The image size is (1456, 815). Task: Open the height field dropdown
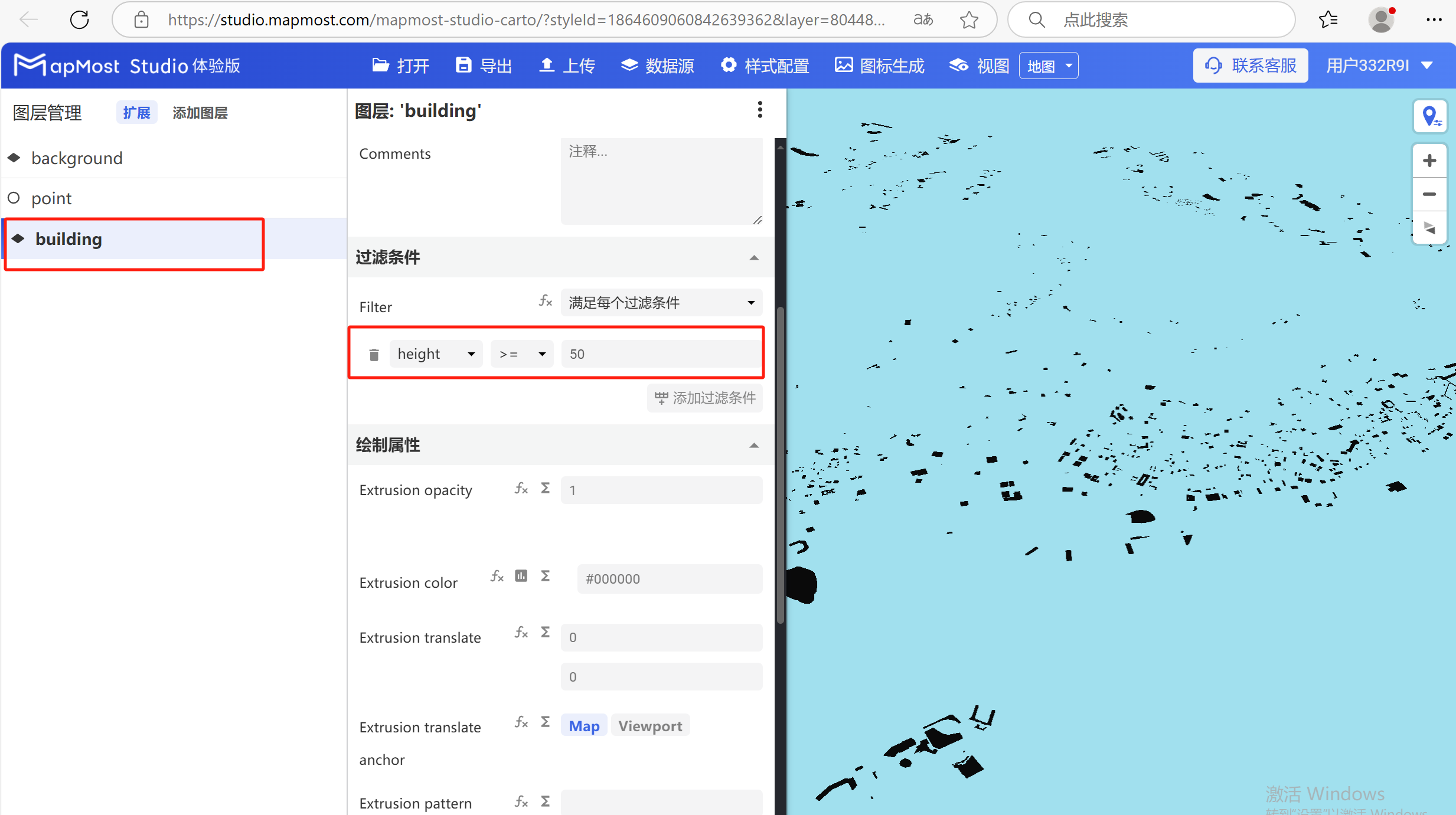coord(436,354)
